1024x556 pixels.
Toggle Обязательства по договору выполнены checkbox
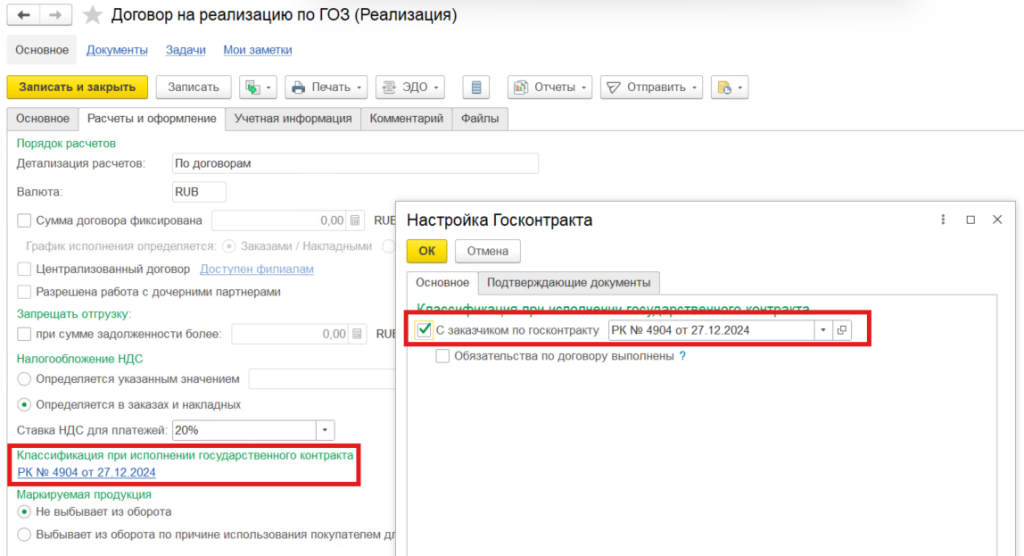pos(442,356)
